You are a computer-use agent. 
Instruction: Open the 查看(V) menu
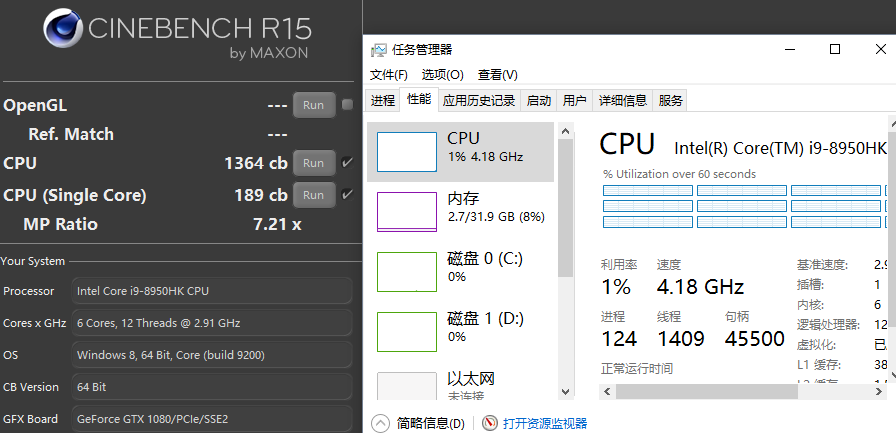click(497, 75)
